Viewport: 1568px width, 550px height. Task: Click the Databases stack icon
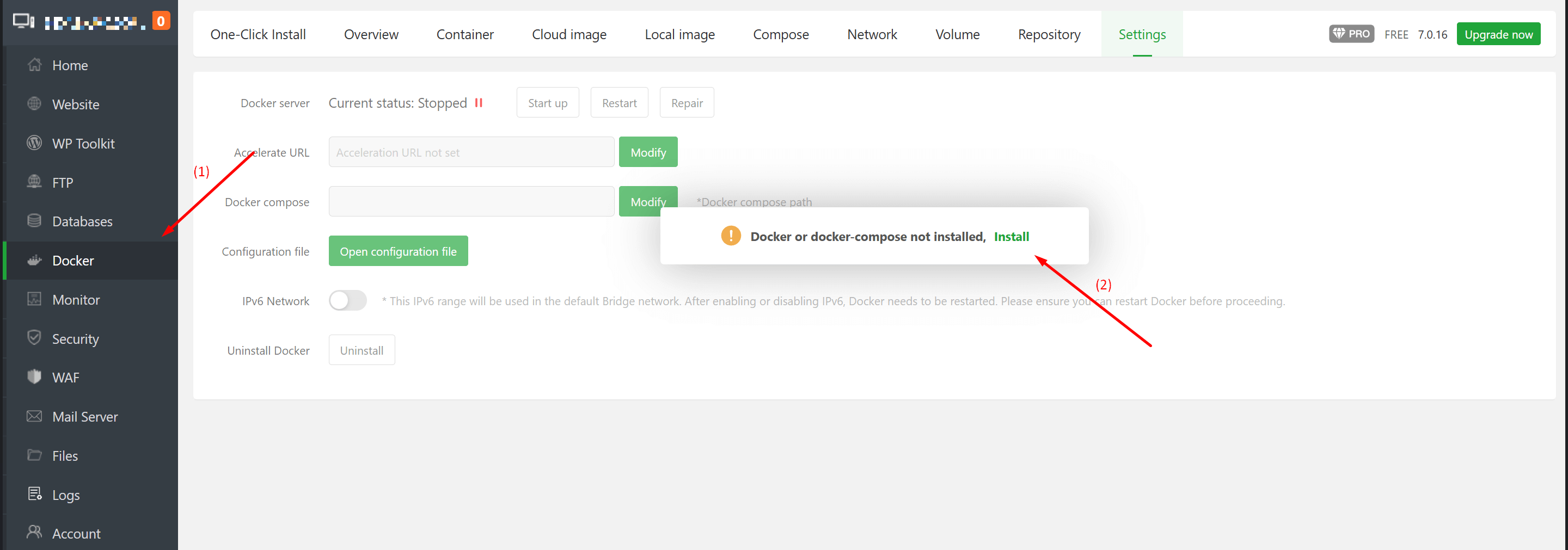coord(35,220)
